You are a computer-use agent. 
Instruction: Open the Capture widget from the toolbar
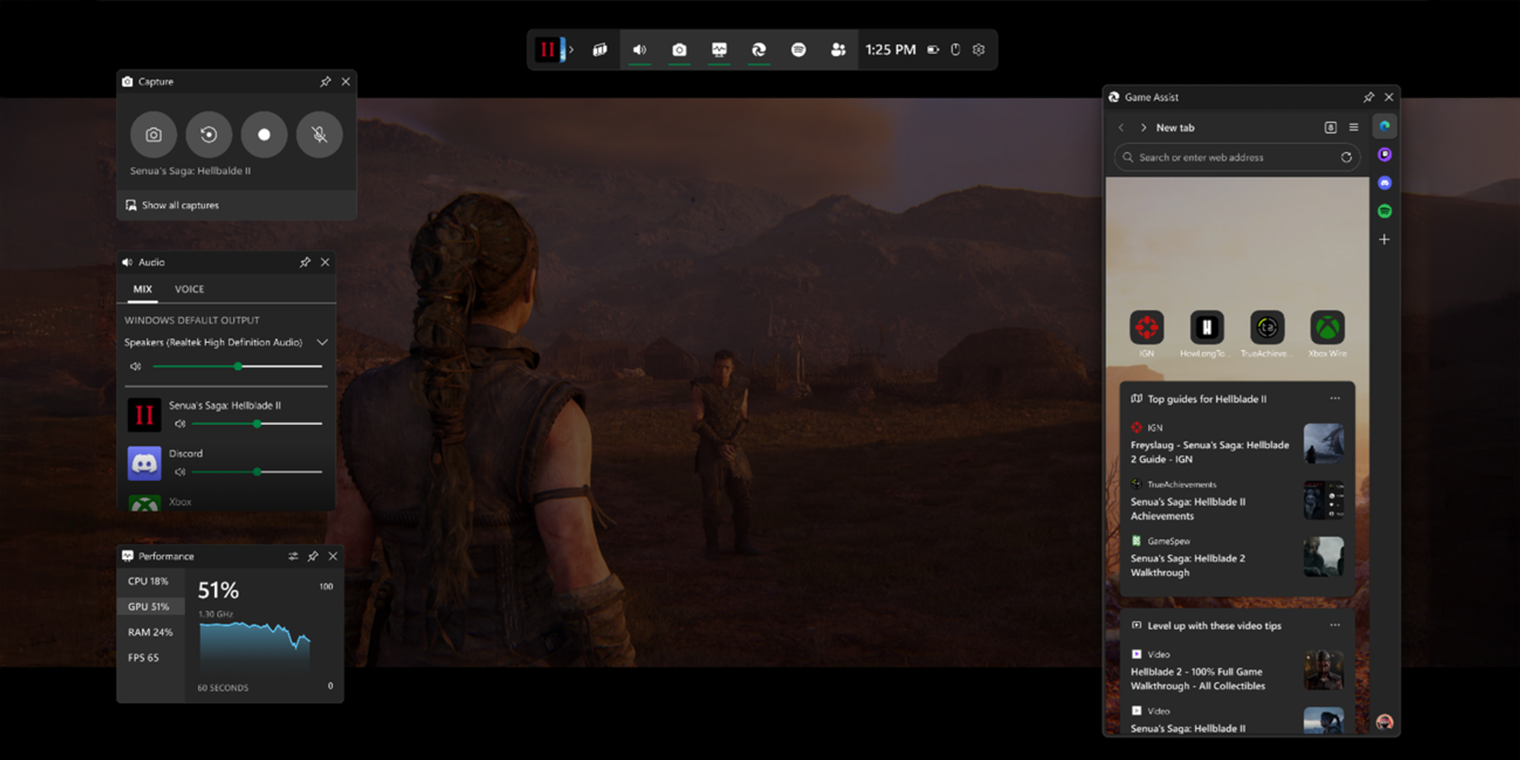point(679,49)
